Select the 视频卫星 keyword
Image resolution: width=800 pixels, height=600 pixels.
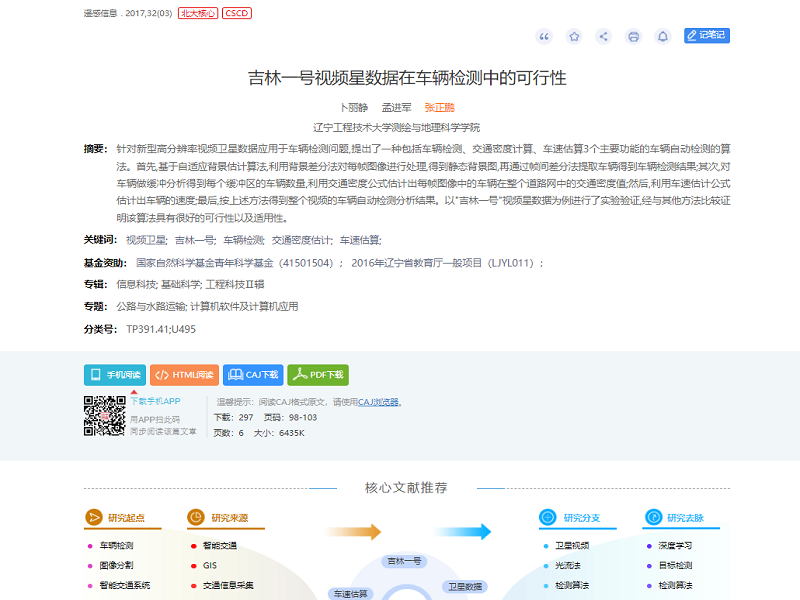pyautogui.click(x=146, y=240)
